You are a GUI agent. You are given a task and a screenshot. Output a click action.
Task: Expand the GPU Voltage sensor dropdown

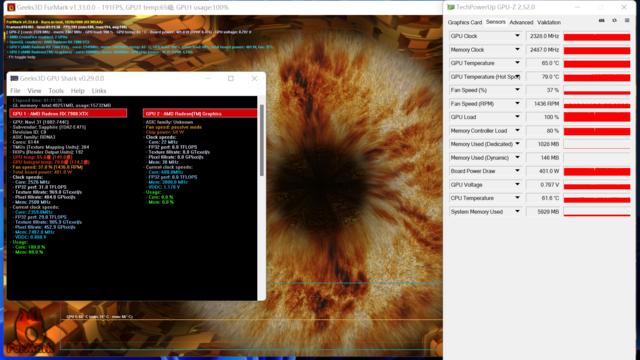517,184
